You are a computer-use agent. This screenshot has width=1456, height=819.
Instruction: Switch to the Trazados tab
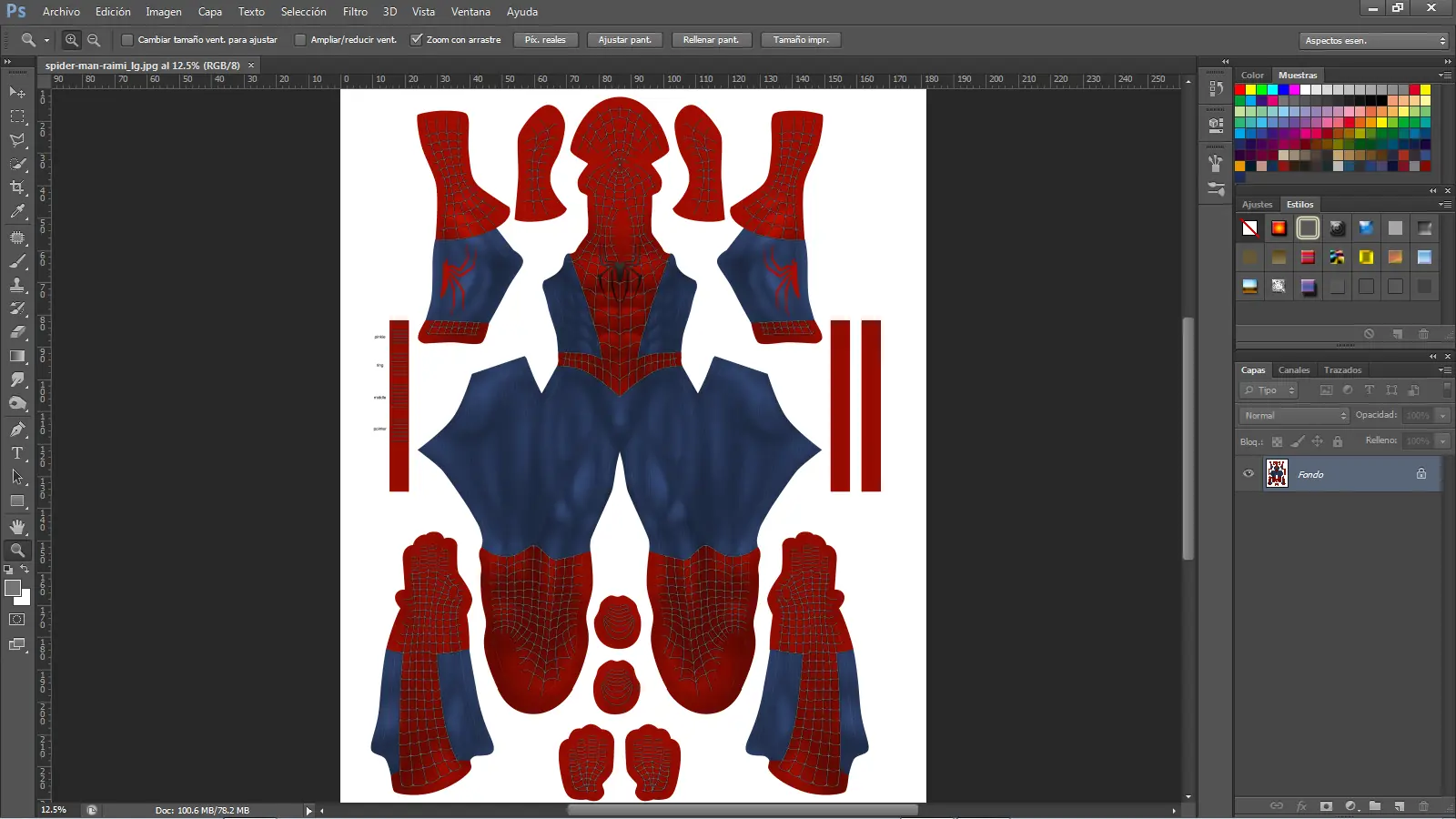(x=1343, y=370)
